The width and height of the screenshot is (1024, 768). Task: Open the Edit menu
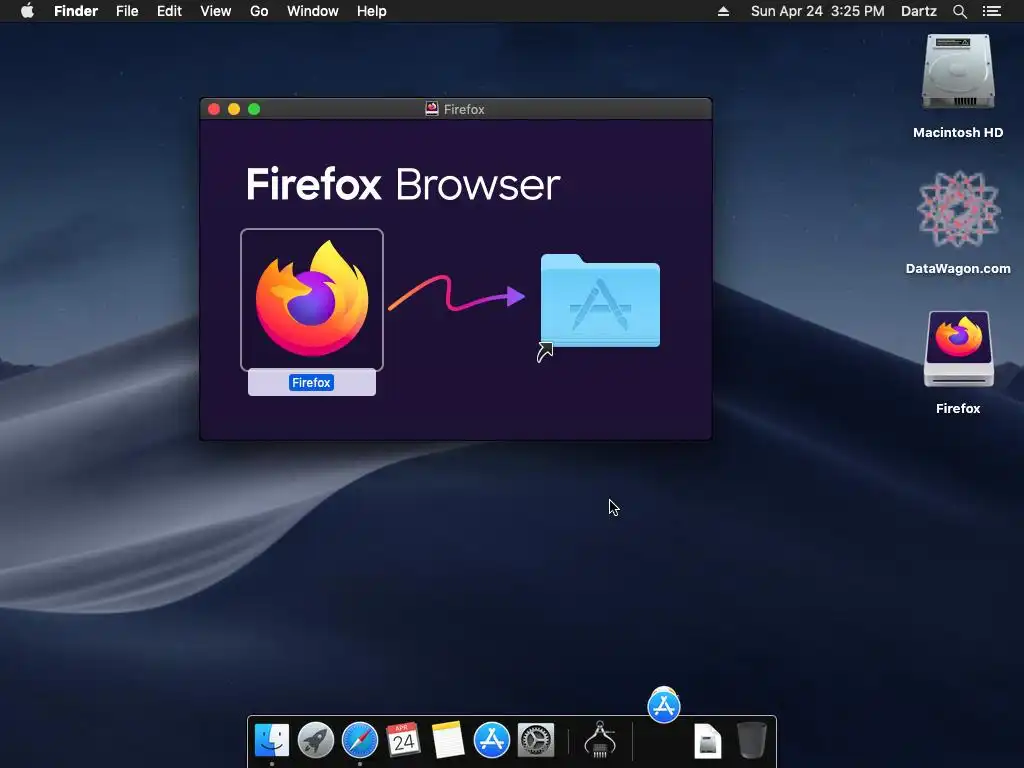(169, 11)
